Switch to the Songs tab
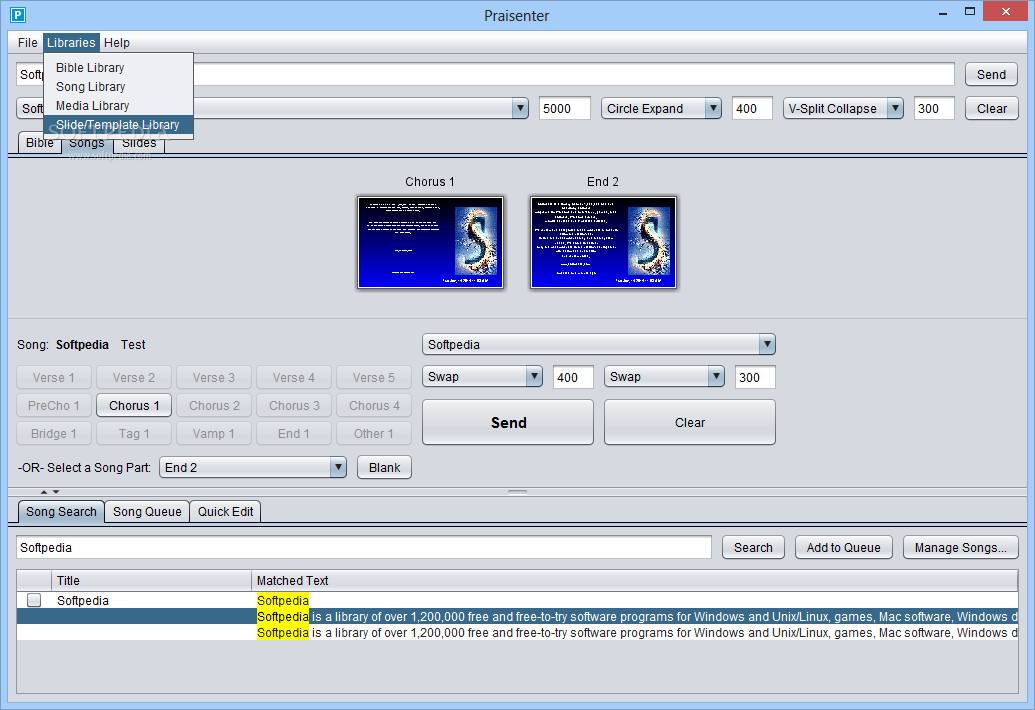The height and width of the screenshot is (710, 1035). [x=86, y=143]
